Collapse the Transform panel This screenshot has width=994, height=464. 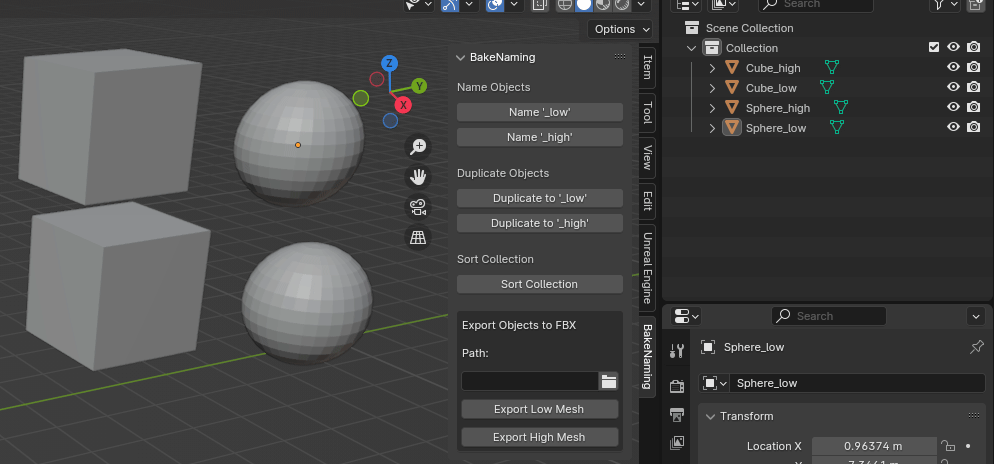point(710,416)
